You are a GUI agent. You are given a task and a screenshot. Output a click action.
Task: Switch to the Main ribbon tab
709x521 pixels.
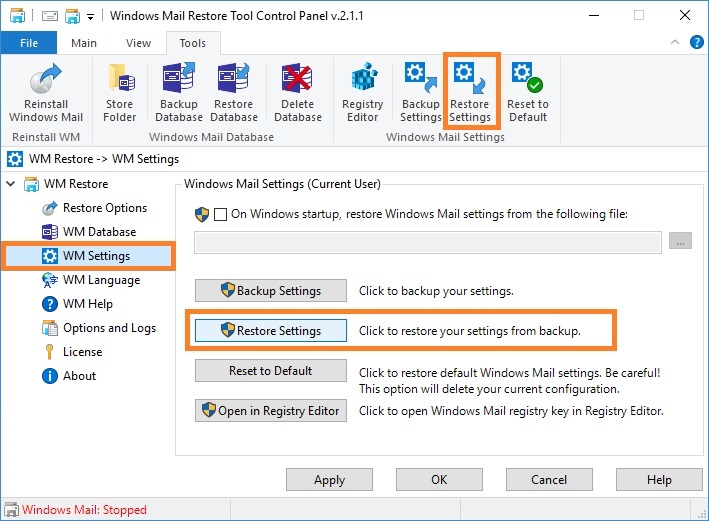coord(84,43)
